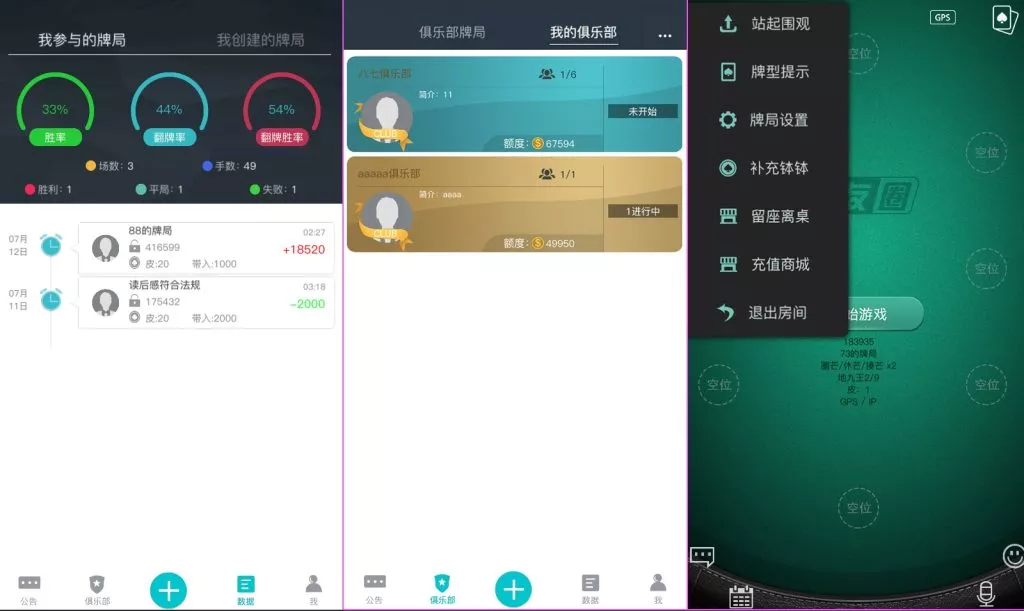Tap the teal plus button in middle nav
Viewport: 1024px width, 611px height.
pos(513,589)
